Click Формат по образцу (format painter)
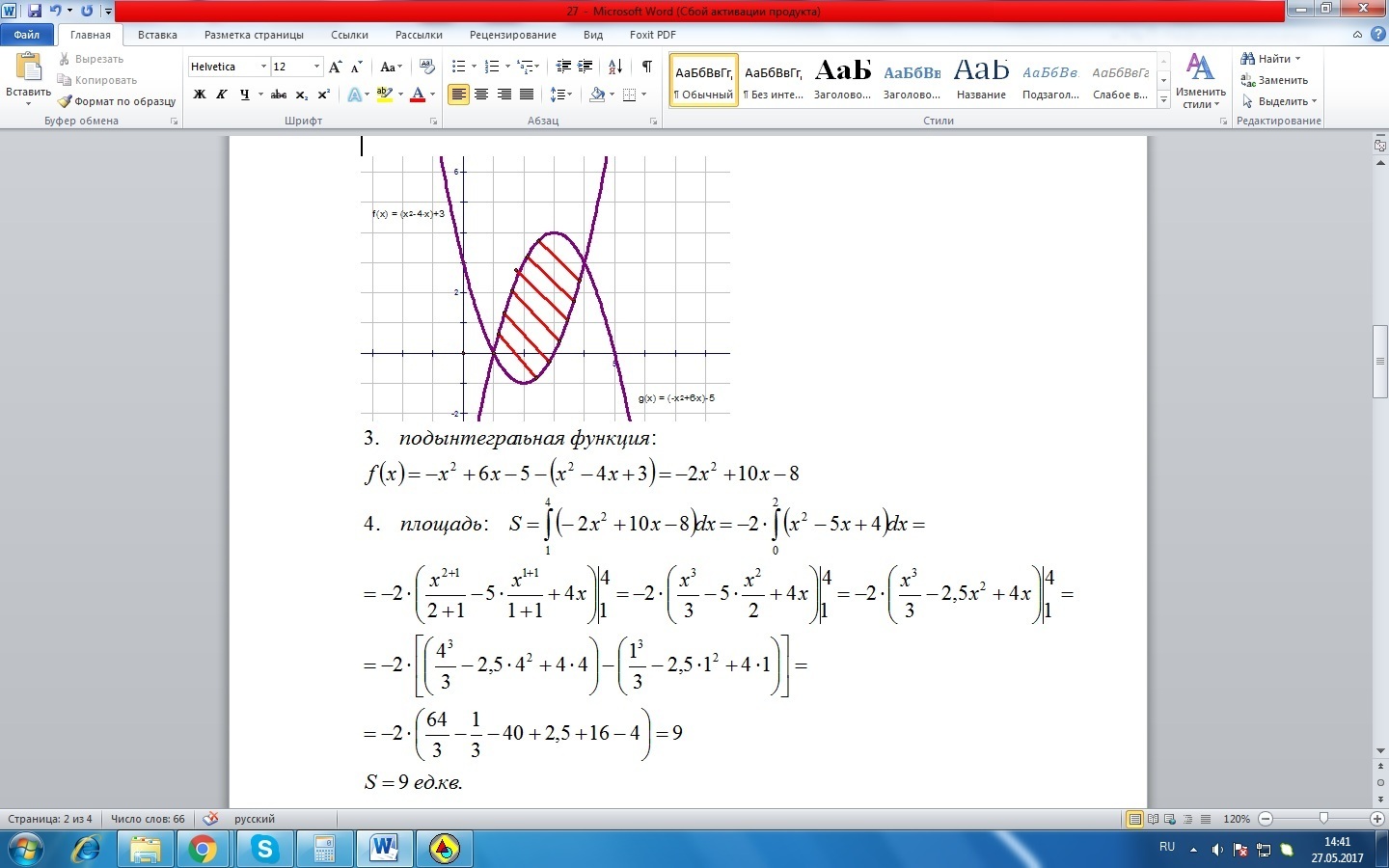 tap(117, 101)
